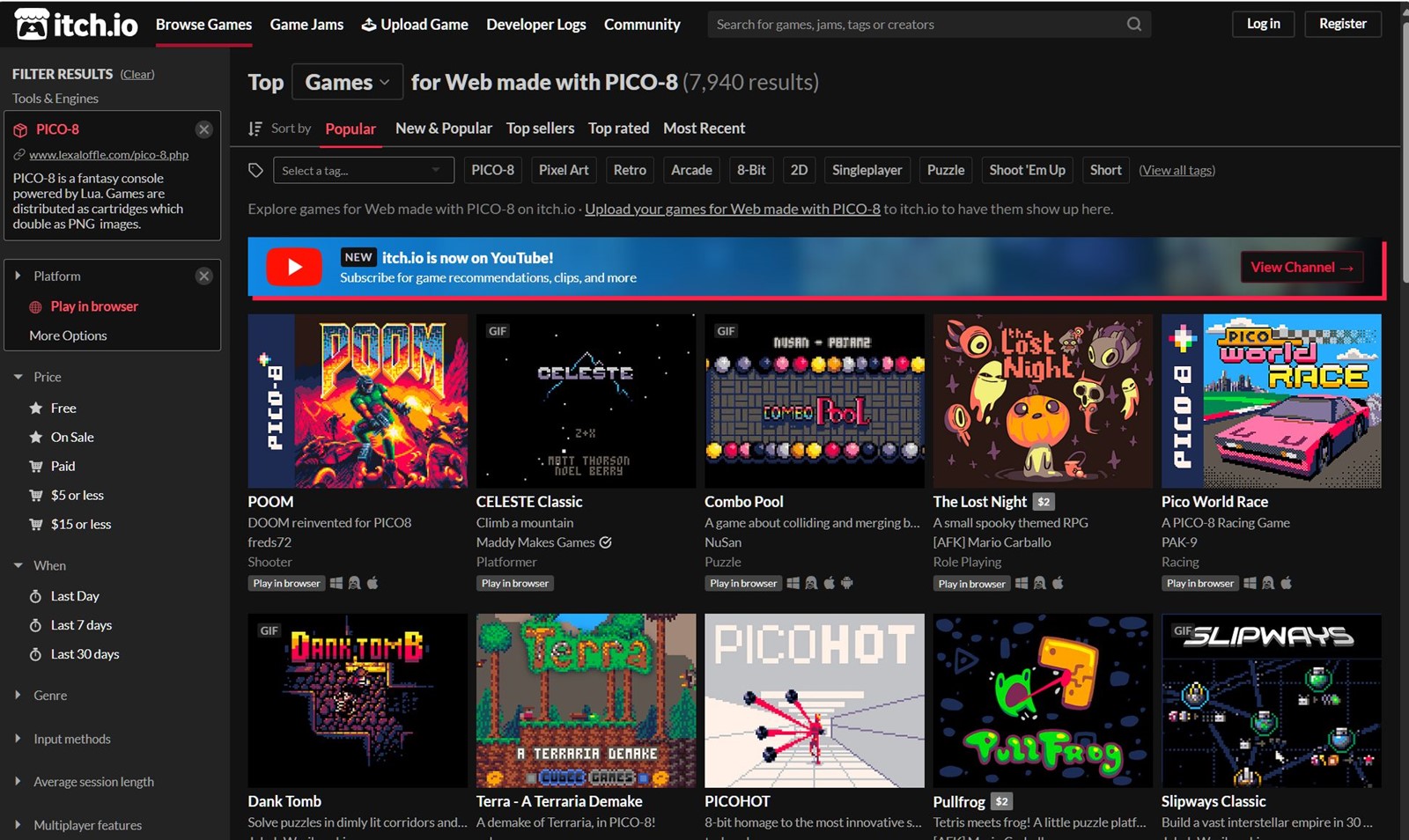This screenshot has height=840, width=1409.
Task: Sort by Top sellers
Action: (540, 129)
